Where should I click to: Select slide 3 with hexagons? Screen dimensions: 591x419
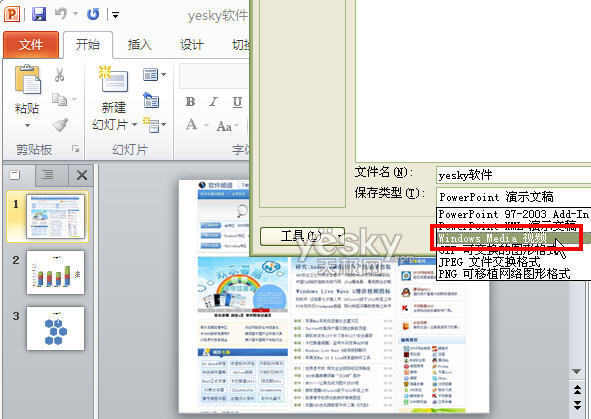tap(55, 328)
